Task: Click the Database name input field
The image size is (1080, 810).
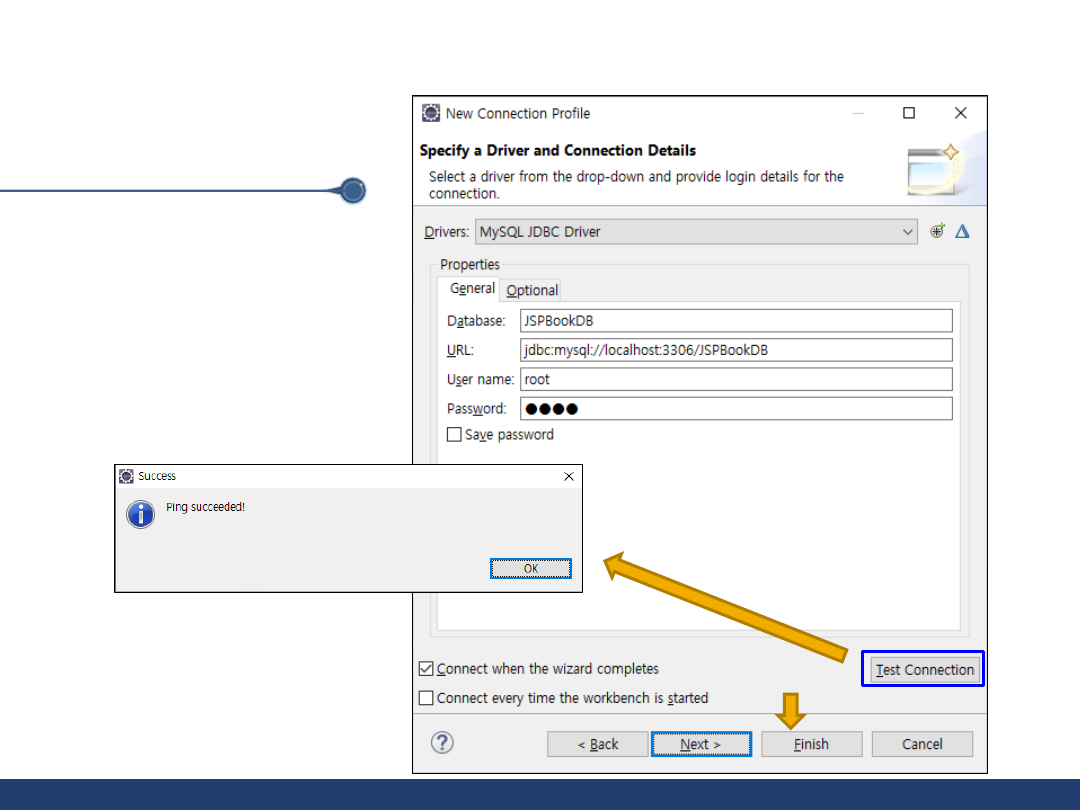Action: coord(736,321)
